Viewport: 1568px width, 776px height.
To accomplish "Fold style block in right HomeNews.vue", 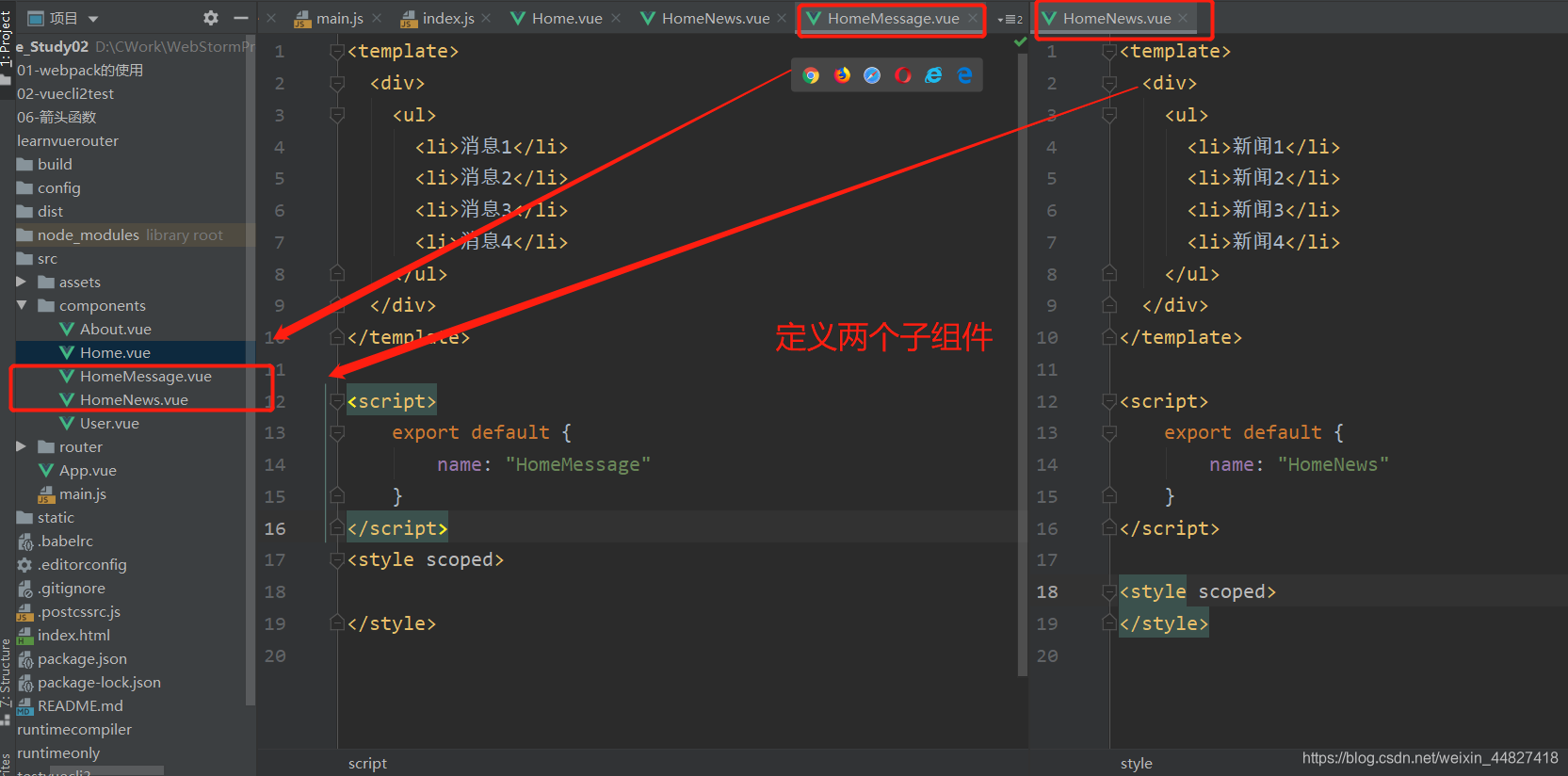I will (1108, 591).
